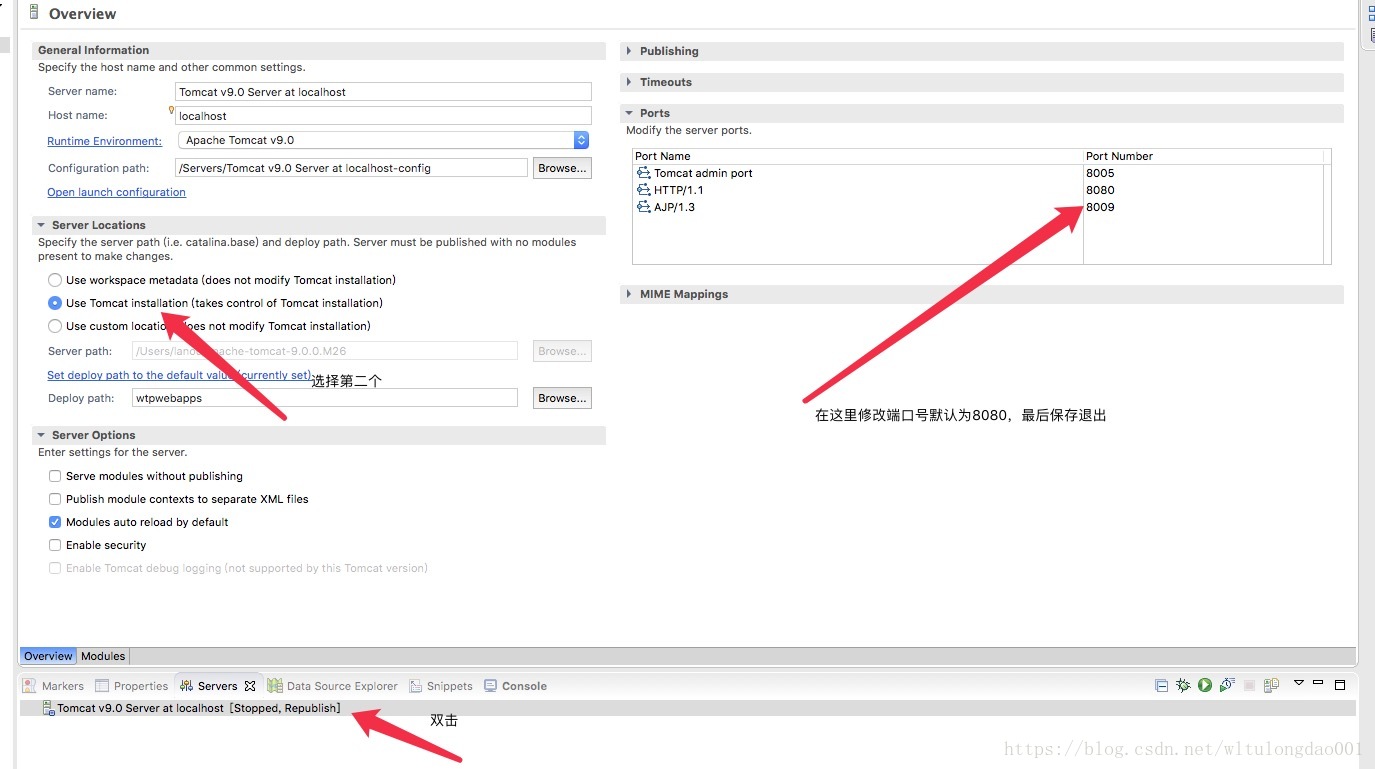Click Browse next to Configuration path
The image size is (1375, 769).
tap(562, 168)
